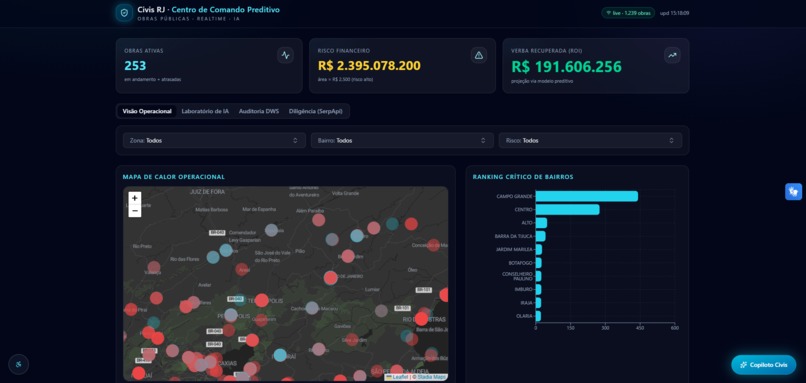The width and height of the screenshot is (806, 383).
Task: Switch to Visão Operacional tab
Action: [147, 111]
